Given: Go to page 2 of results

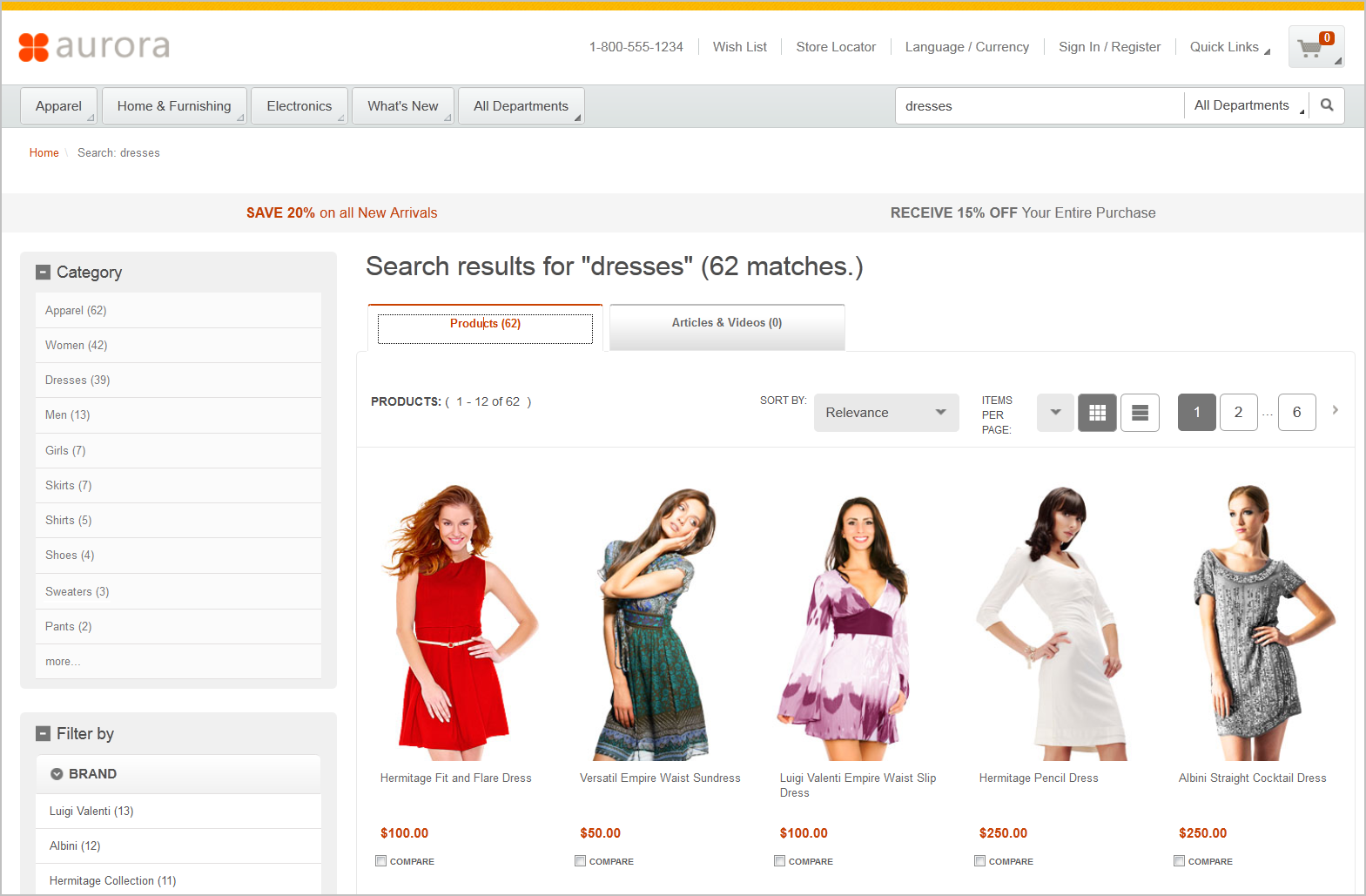Looking at the screenshot, I should [1238, 413].
